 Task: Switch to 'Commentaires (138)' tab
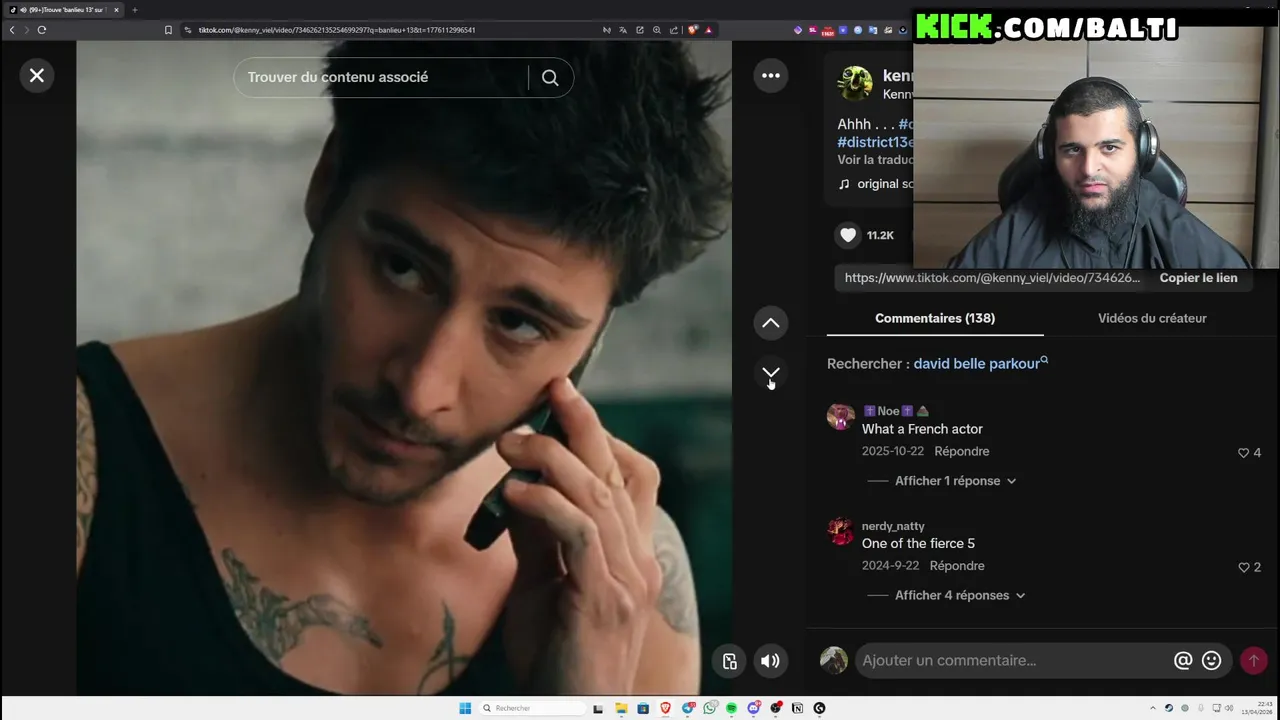click(x=935, y=318)
